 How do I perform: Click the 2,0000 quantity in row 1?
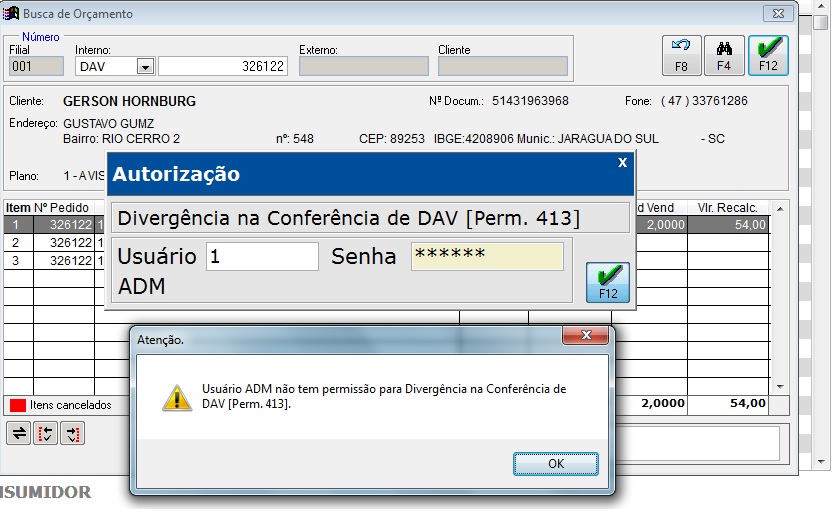point(665,225)
